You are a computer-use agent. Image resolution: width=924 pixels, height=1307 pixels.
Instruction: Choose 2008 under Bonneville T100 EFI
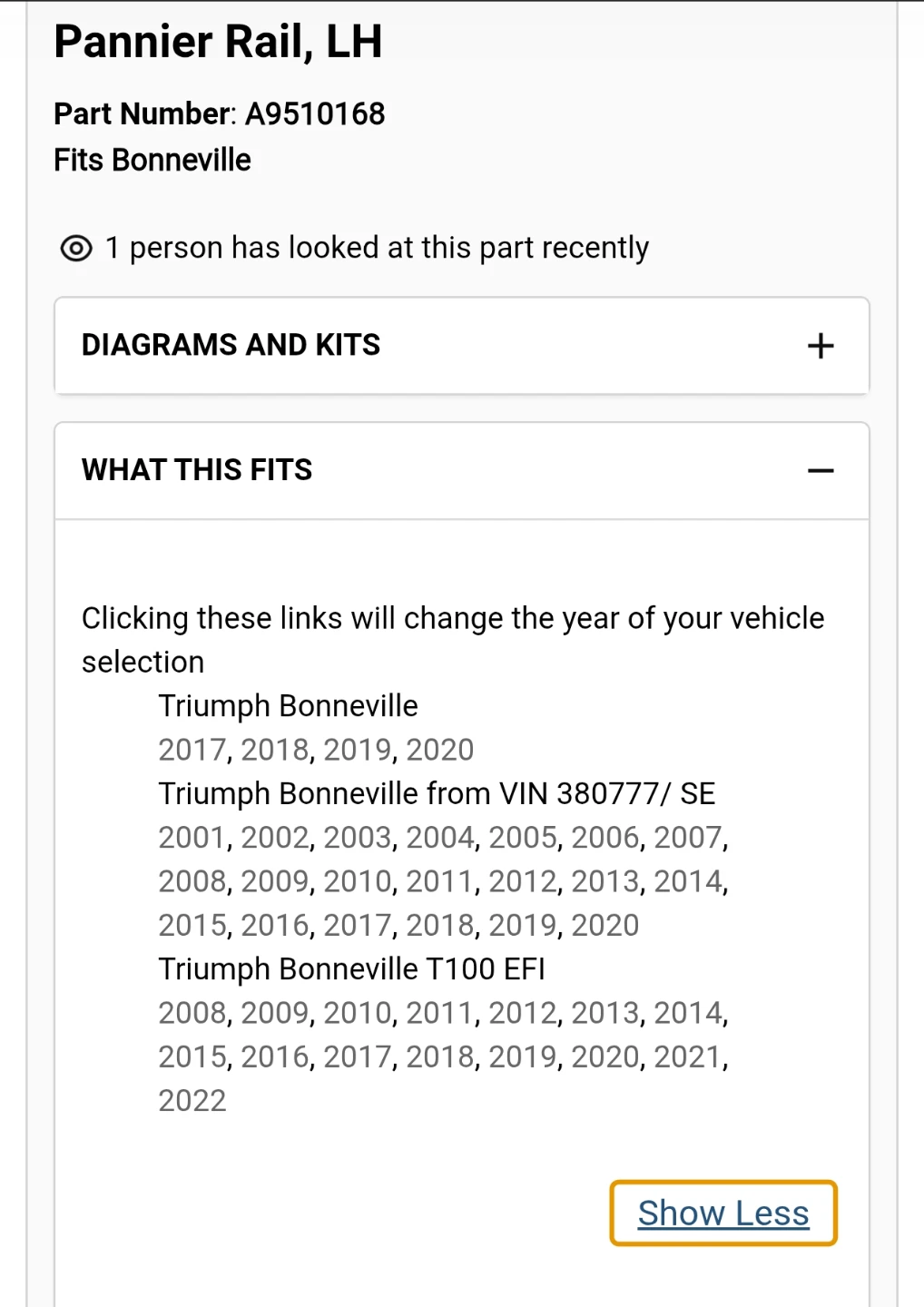click(x=192, y=1012)
